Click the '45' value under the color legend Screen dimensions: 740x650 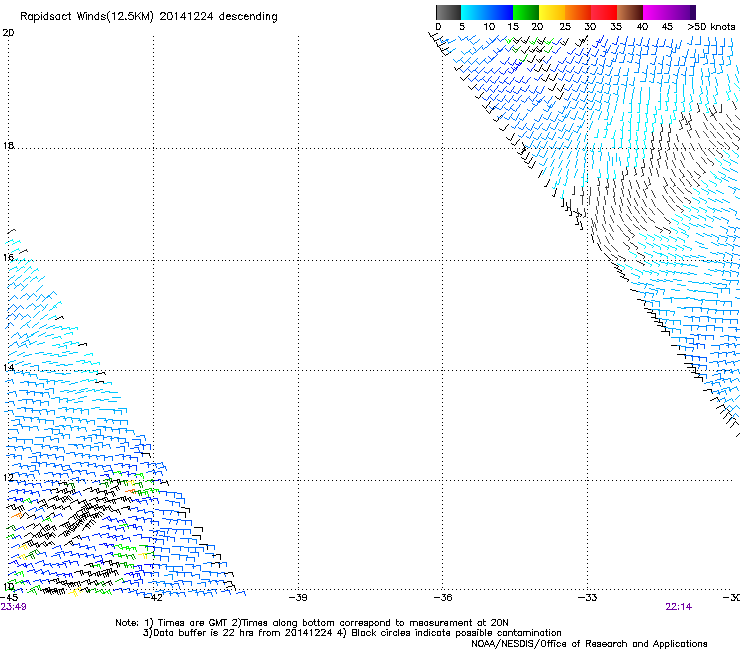click(667, 27)
